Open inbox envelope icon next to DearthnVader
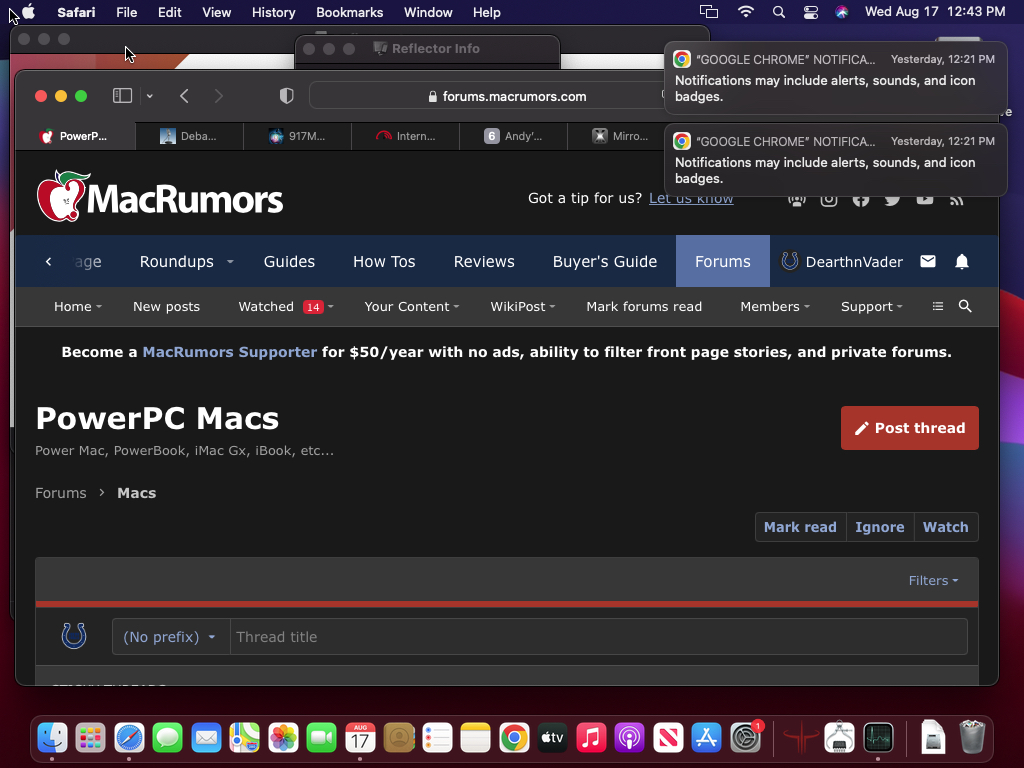This screenshot has width=1024, height=768. [927, 261]
